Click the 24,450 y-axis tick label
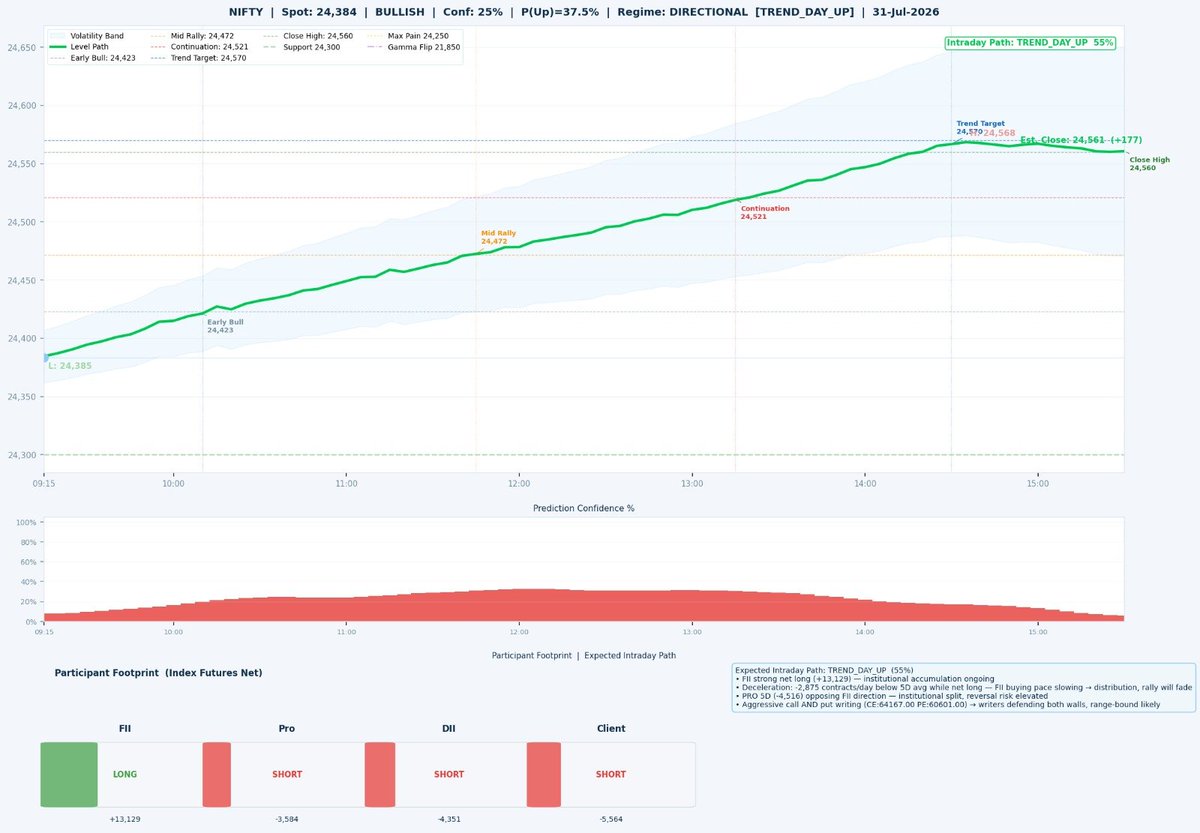The image size is (1200, 833). pos(22,280)
